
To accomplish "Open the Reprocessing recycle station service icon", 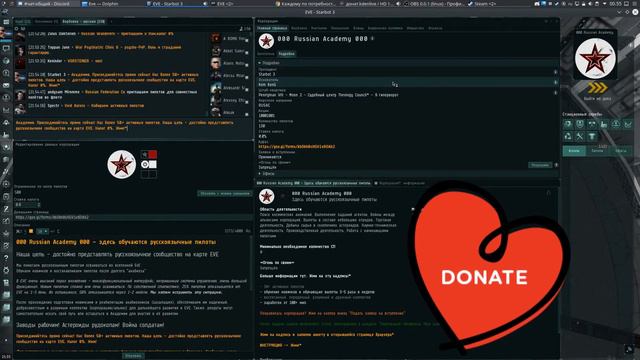I will pos(568,136).
